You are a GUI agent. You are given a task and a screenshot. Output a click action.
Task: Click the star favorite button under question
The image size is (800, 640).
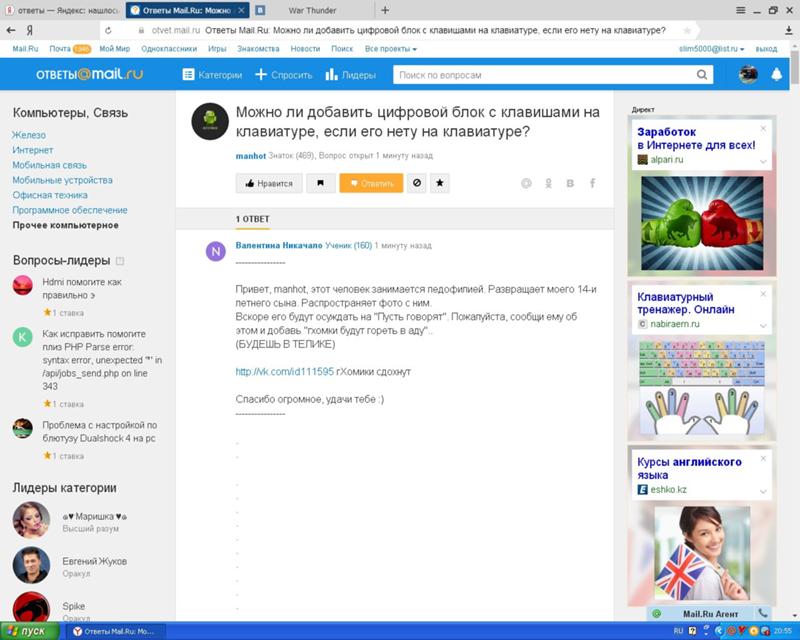point(440,183)
